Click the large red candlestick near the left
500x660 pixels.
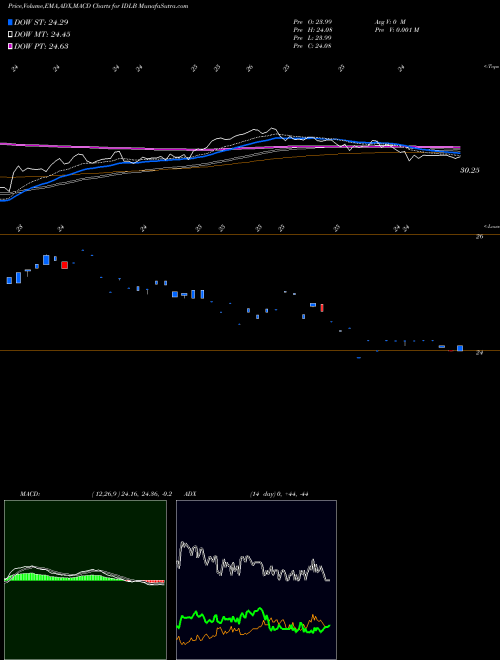(64, 265)
